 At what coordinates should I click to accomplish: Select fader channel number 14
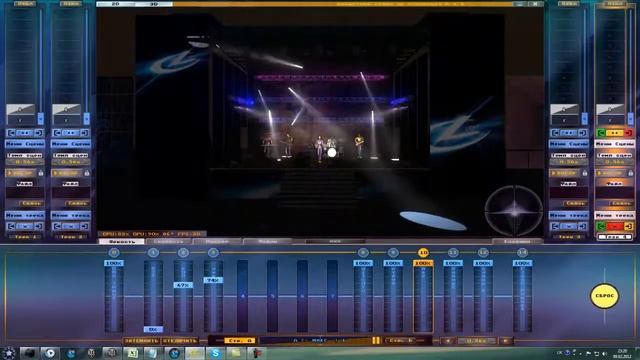(x=522, y=253)
